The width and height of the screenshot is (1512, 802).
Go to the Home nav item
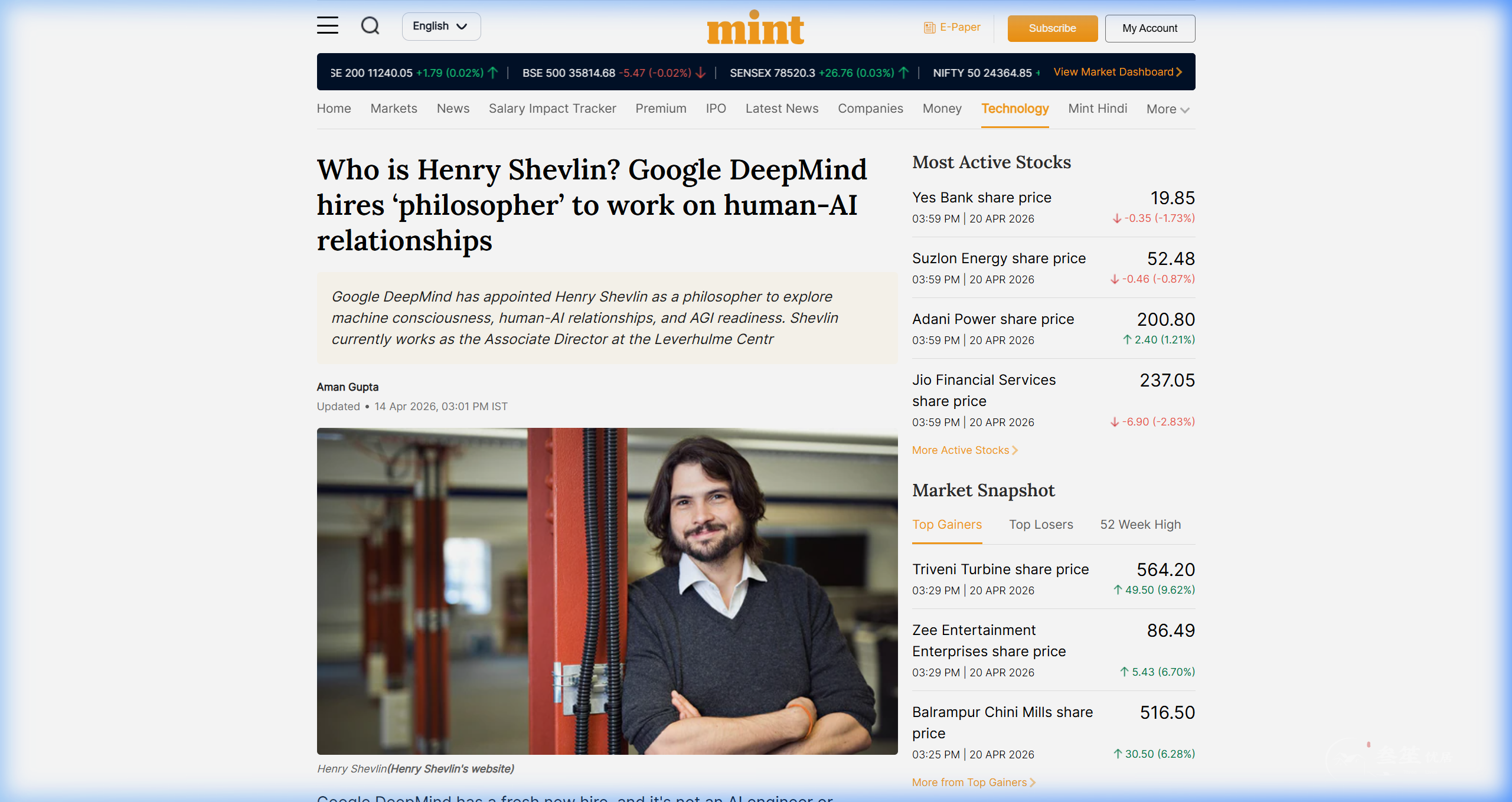click(x=334, y=109)
